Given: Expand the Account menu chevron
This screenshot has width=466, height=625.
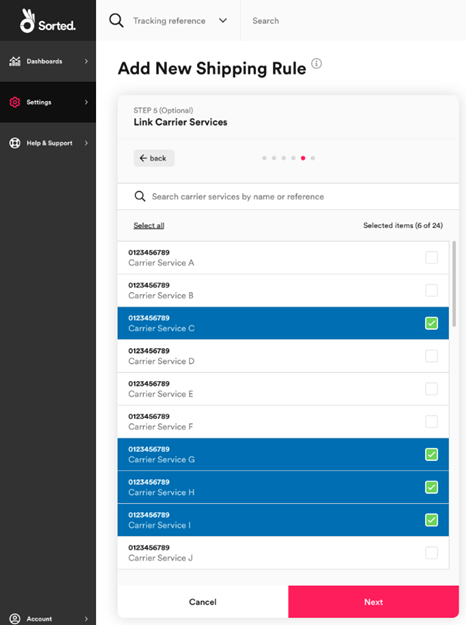Looking at the screenshot, I should (x=86, y=619).
